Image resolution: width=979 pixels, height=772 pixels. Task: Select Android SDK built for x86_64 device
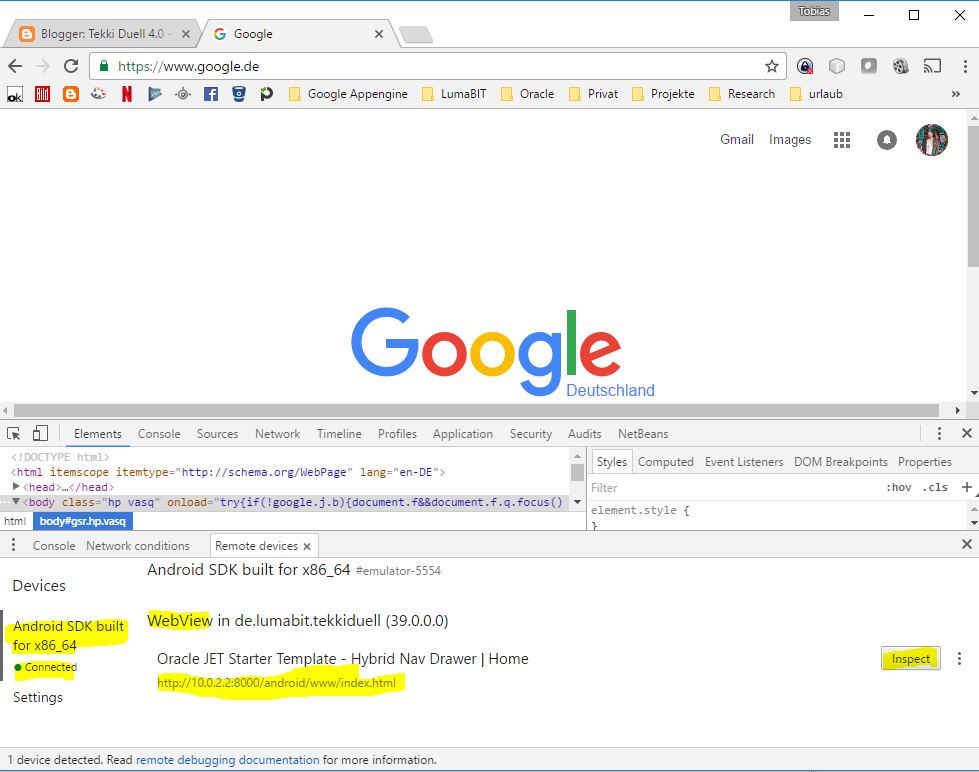pyautogui.click(x=68, y=635)
